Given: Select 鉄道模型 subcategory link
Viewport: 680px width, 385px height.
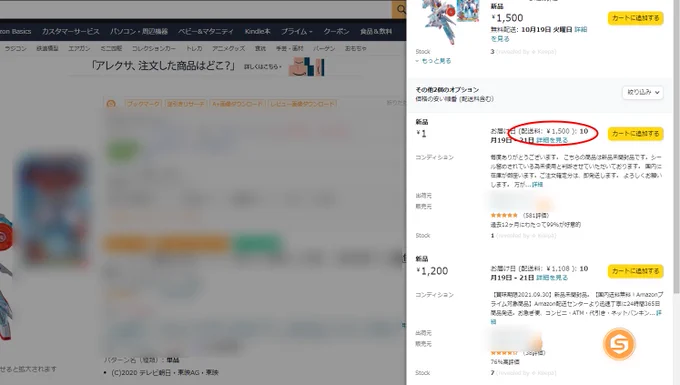Looking at the screenshot, I should pyautogui.click(x=47, y=49).
